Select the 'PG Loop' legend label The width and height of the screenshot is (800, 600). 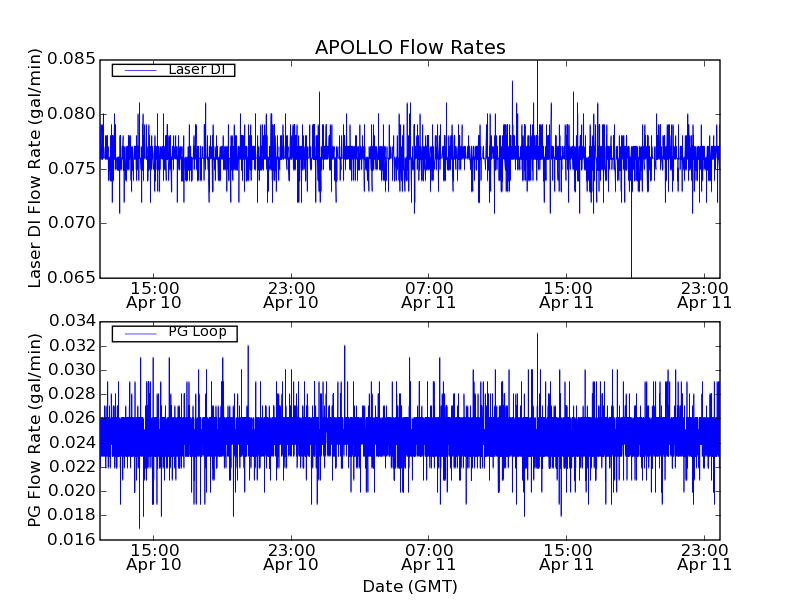(197, 332)
